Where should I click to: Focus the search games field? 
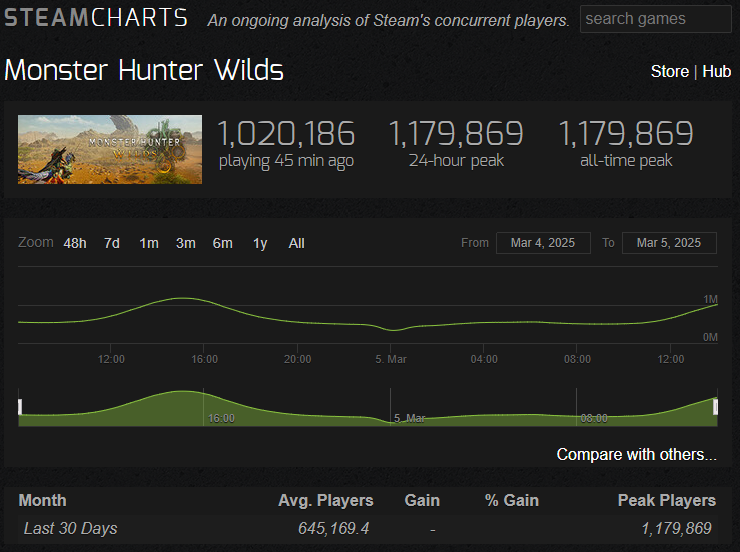click(656, 19)
